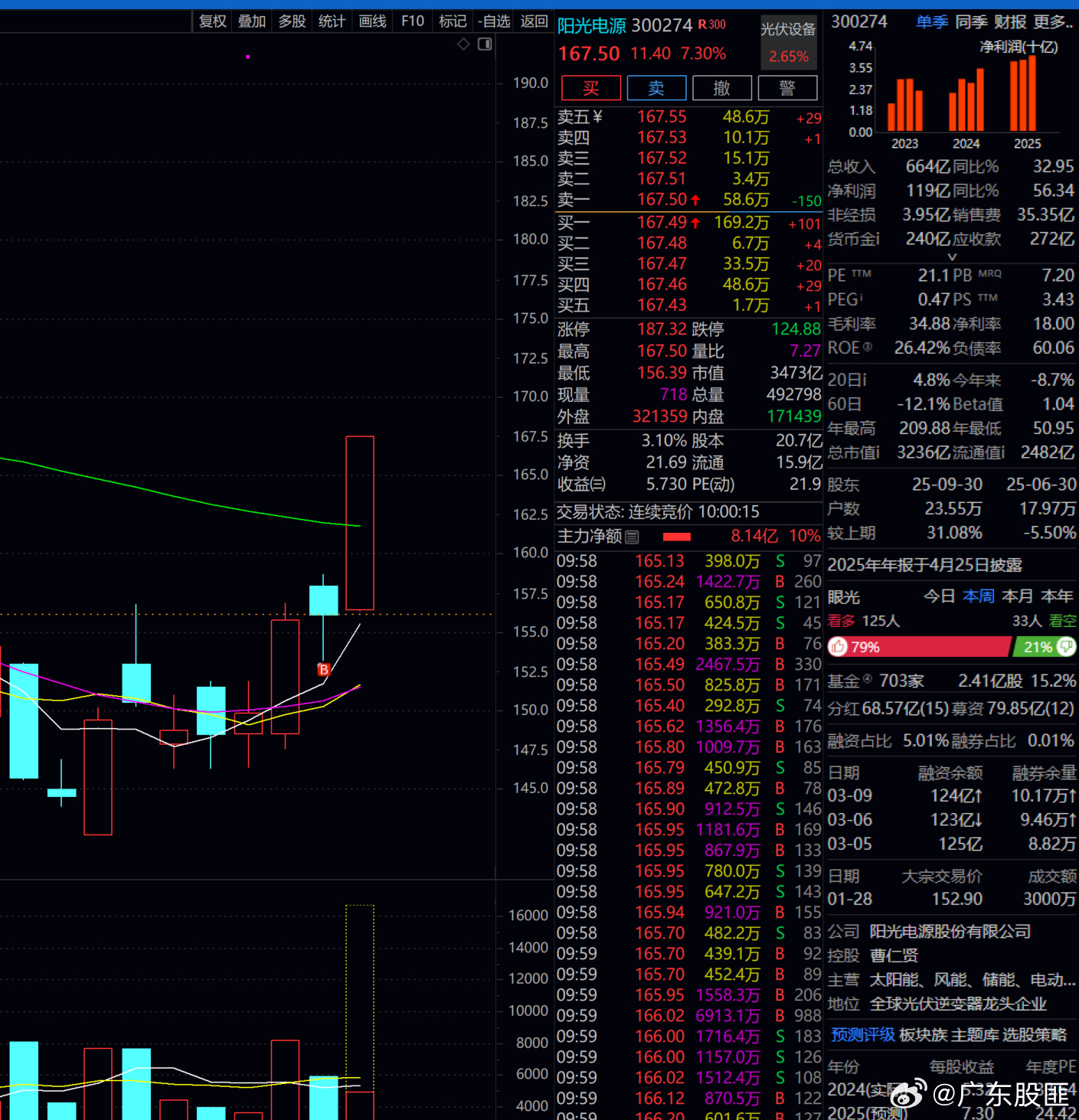
Task: Toggle the side panel layout icon
Action: 485,44
